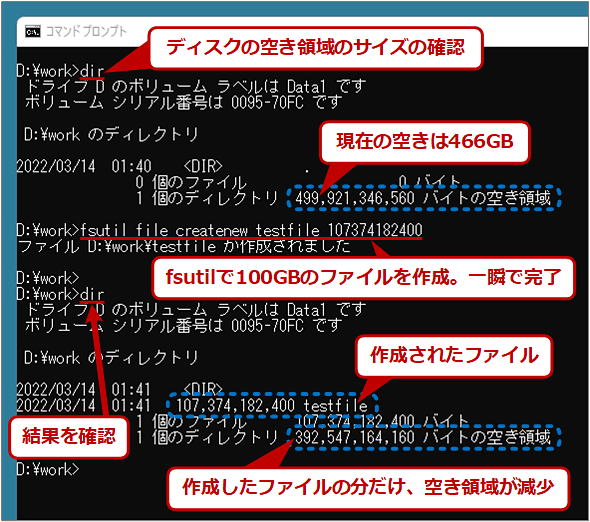Click '499,921,346,560 バイトの空き領域' line
The image size is (590, 522).
423,198
